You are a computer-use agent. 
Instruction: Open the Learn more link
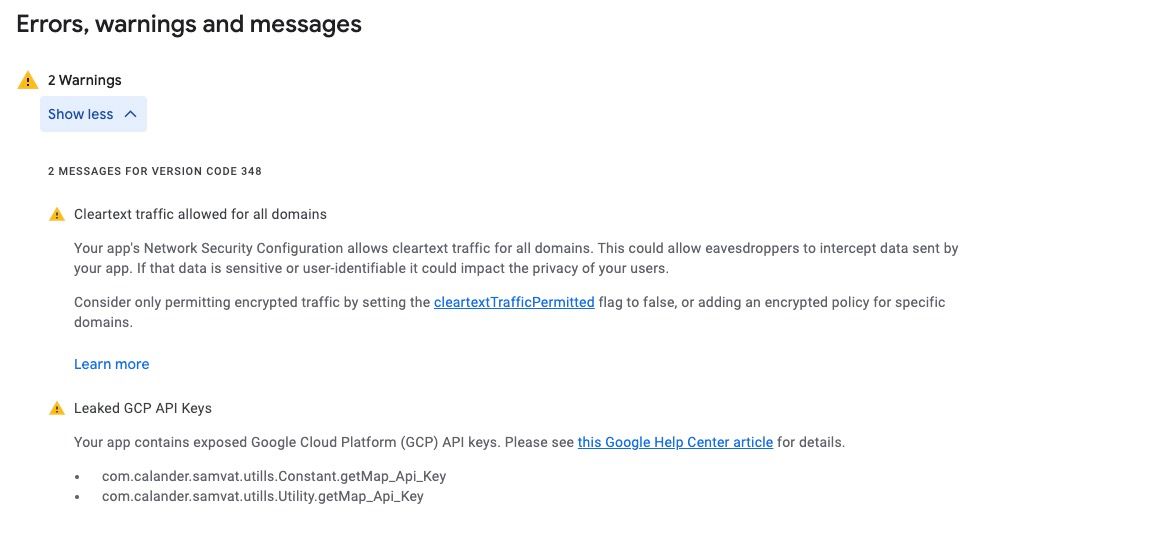click(112, 364)
